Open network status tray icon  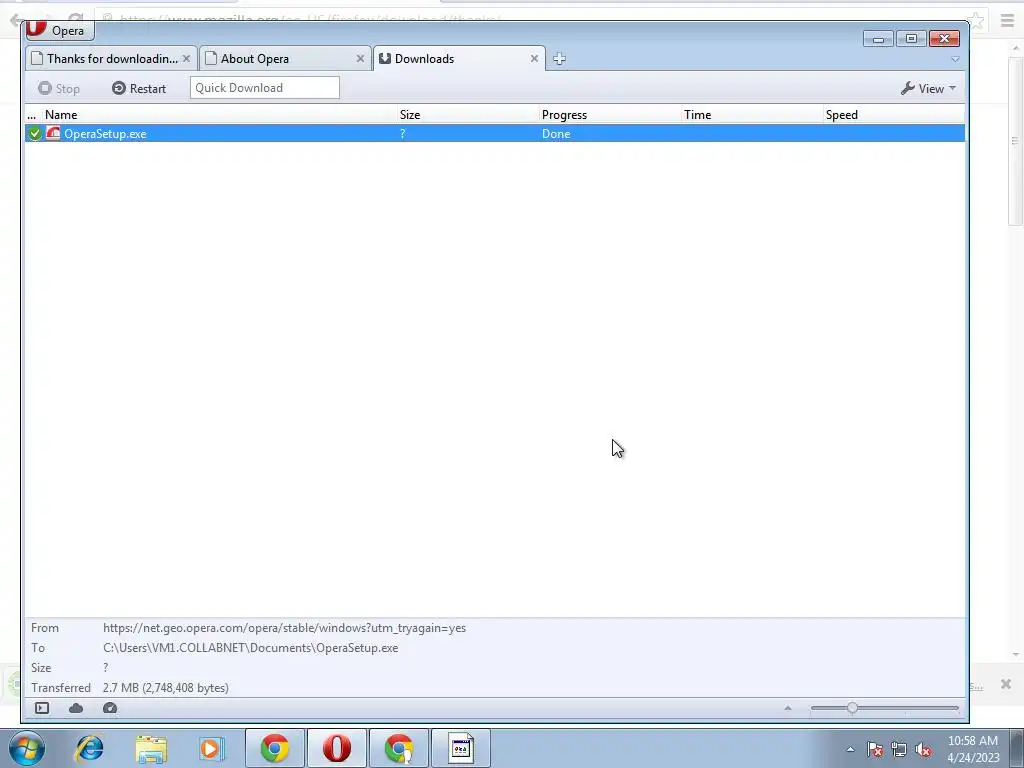(x=899, y=749)
